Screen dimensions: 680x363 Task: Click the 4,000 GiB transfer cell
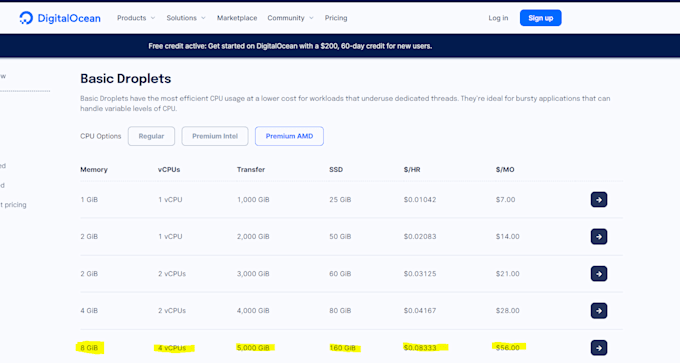pyautogui.click(x=253, y=311)
